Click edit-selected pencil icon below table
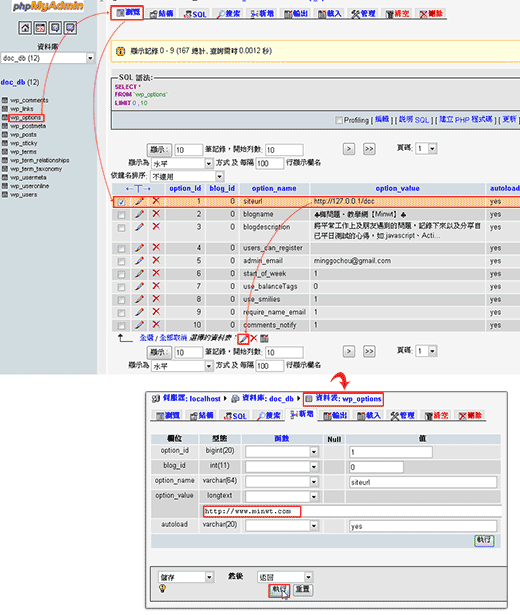The width and height of the screenshot is (520, 615). point(243,338)
